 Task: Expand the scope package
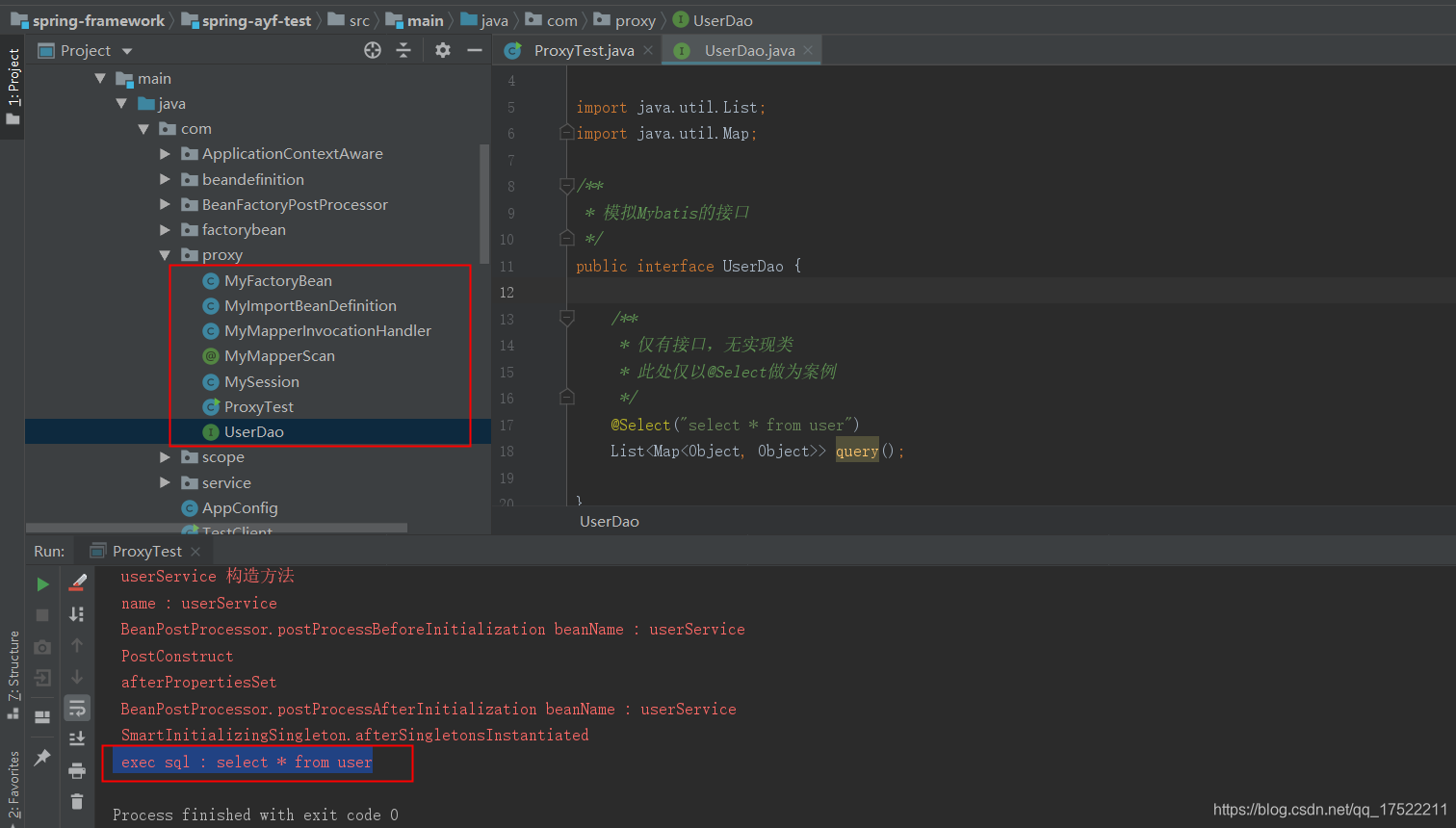point(165,456)
